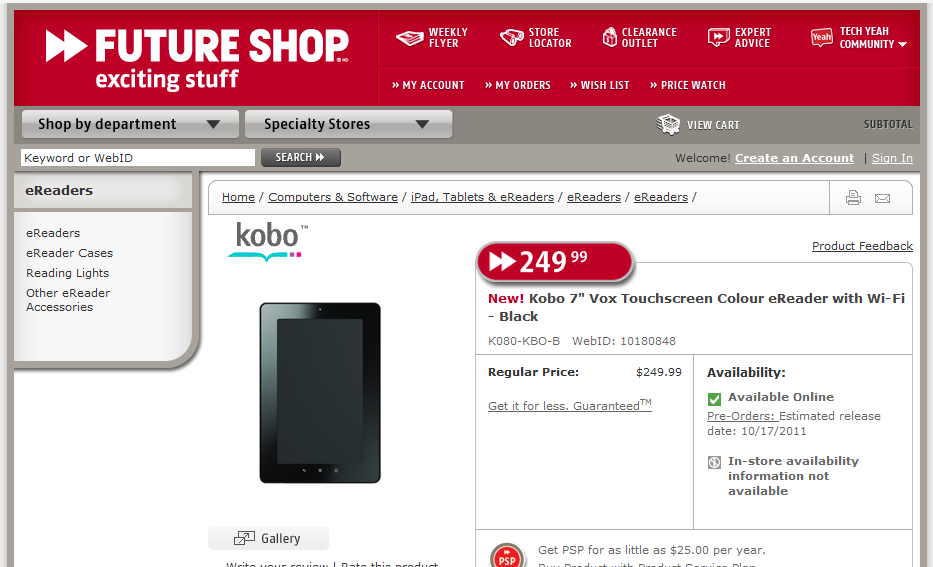The width and height of the screenshot is (933, 567).
Task: Open the Tech Yeah Community dropdown arrow
Action: click(x=902, y=45)
